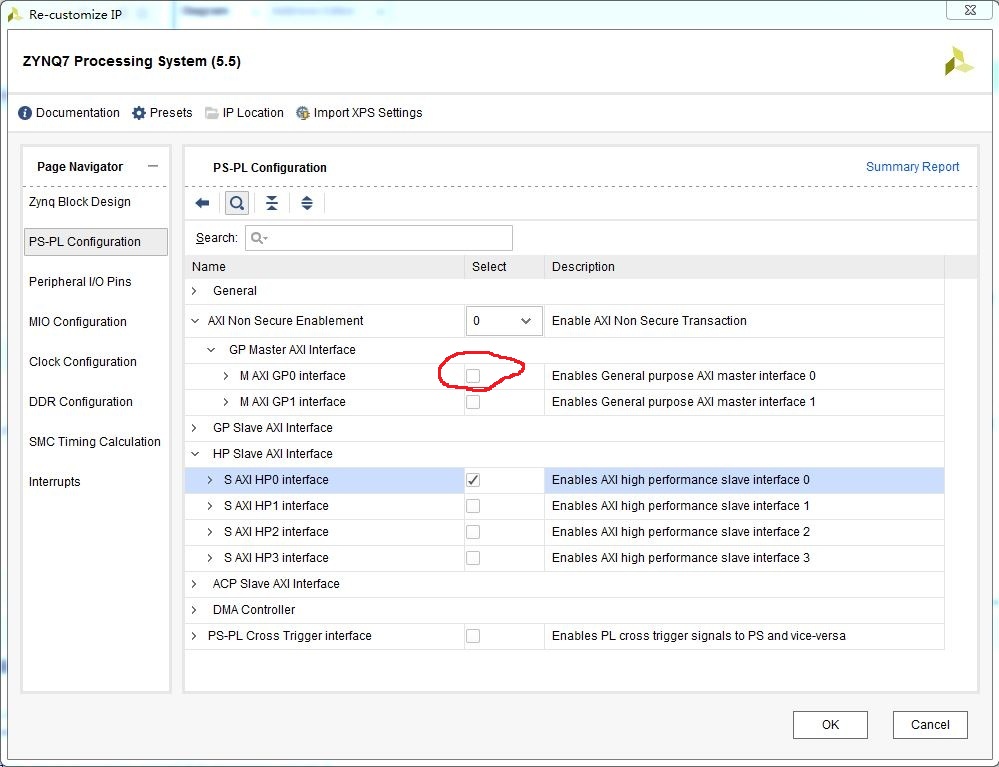Close the Re-customize IP window
This screenshot has height=767, width=999.
click(x=969, y=10)
